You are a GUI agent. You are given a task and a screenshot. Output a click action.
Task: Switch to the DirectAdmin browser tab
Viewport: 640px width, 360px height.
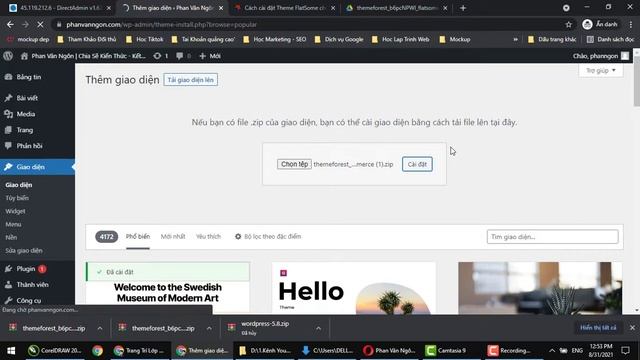coord(60,8)
